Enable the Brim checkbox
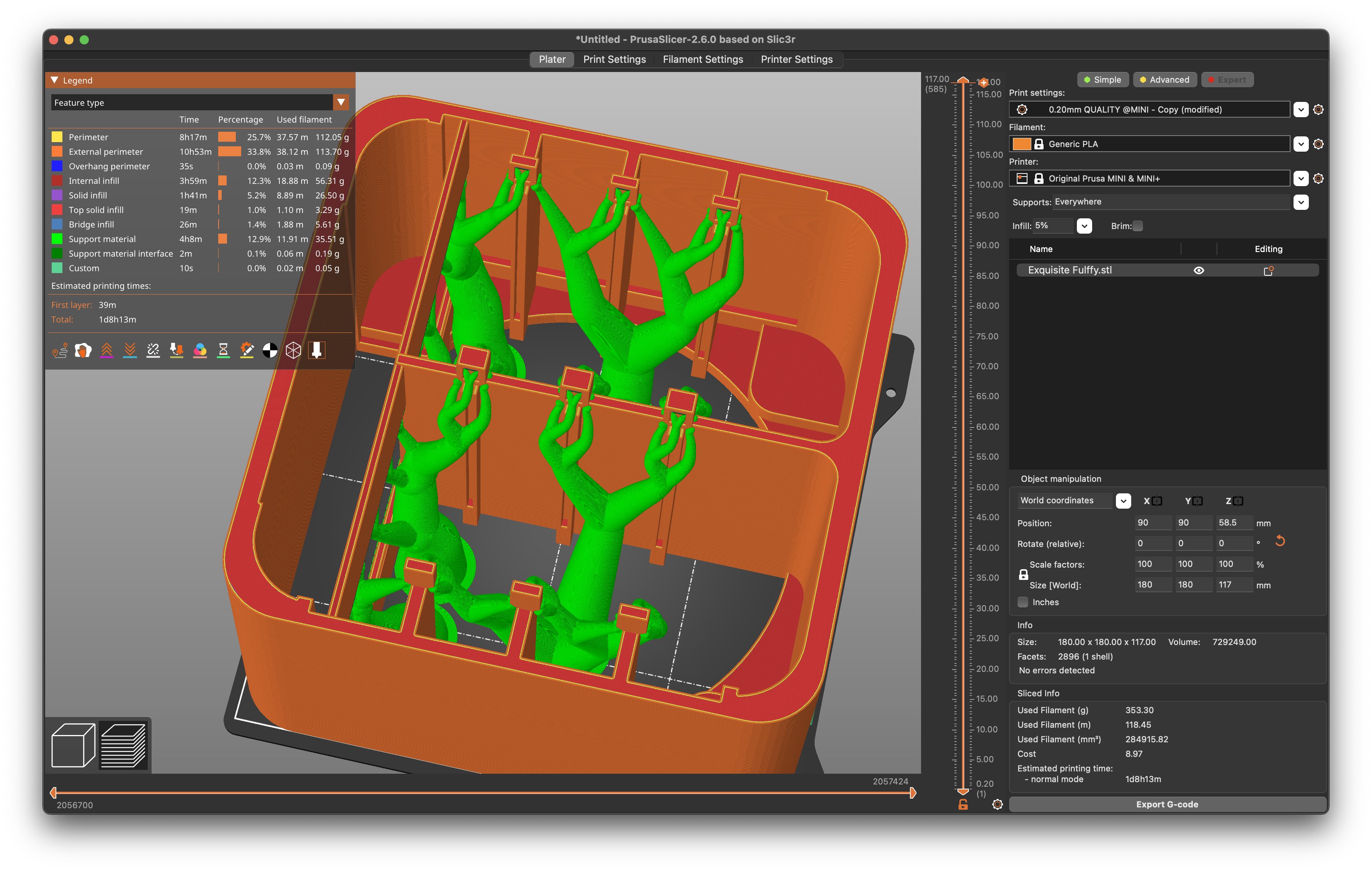Viewport: 1372px width, 871px height. [x=1138, y=226]
